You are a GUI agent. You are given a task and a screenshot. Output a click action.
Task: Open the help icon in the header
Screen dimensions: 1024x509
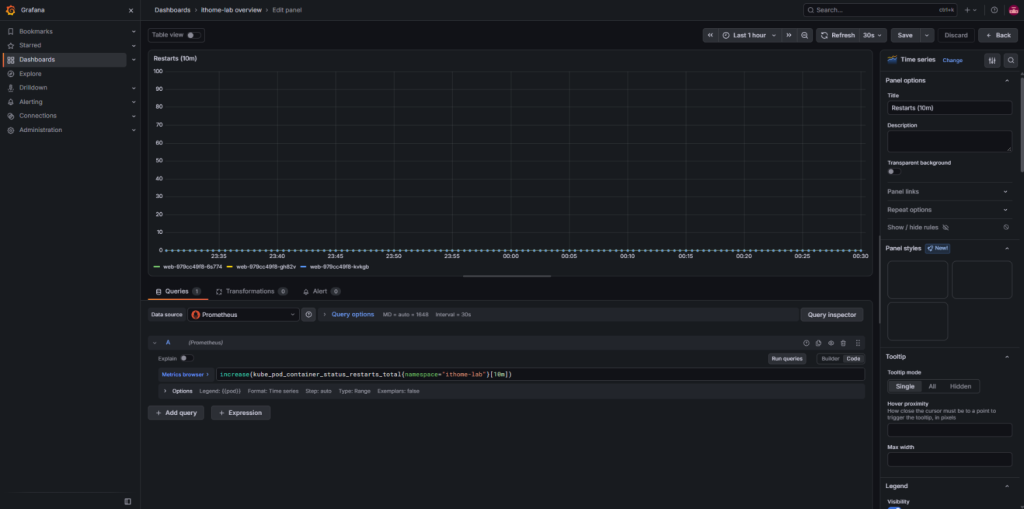(994, 10)
